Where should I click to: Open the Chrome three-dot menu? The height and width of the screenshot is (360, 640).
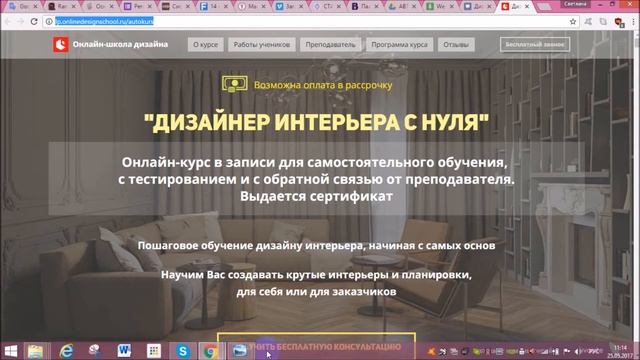pos(633,22)
